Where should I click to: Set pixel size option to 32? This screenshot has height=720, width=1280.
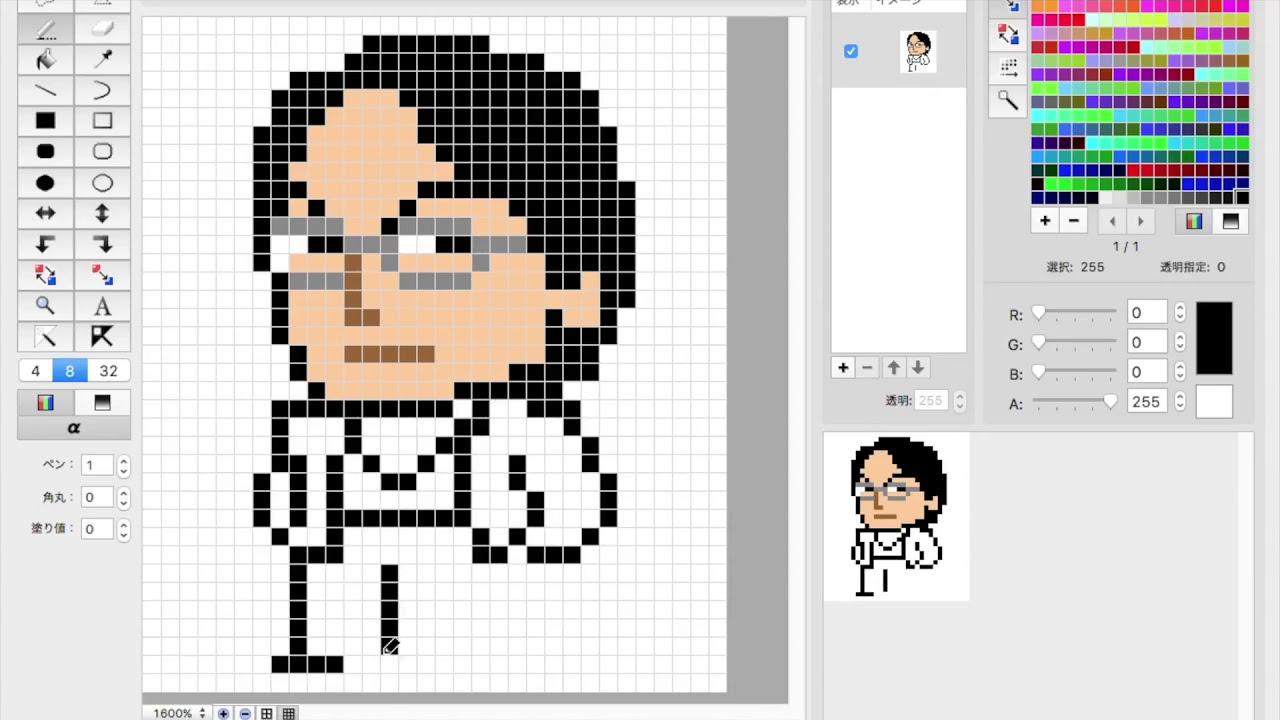coord(108,371)
